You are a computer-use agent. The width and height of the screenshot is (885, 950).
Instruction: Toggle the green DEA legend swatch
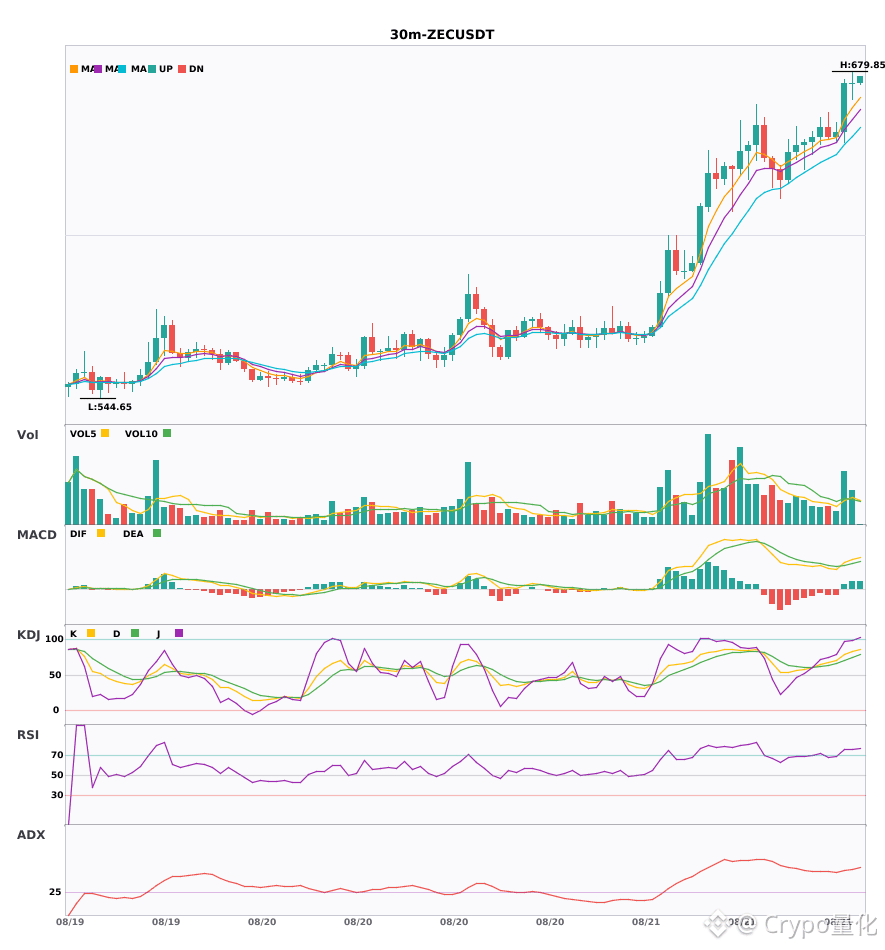[157, 533]
